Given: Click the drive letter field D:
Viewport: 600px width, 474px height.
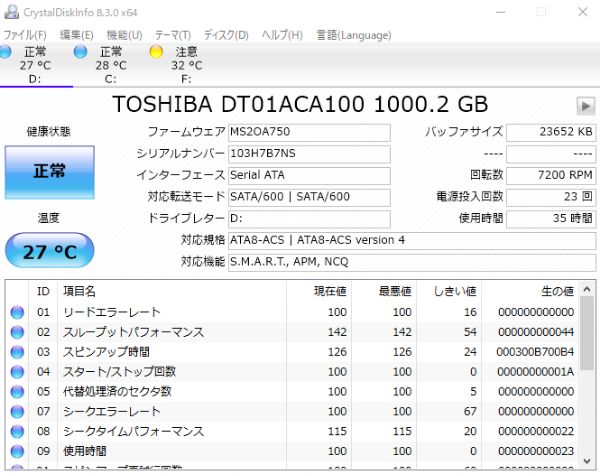Looking at the screenshot, I should tap(309, 219).
